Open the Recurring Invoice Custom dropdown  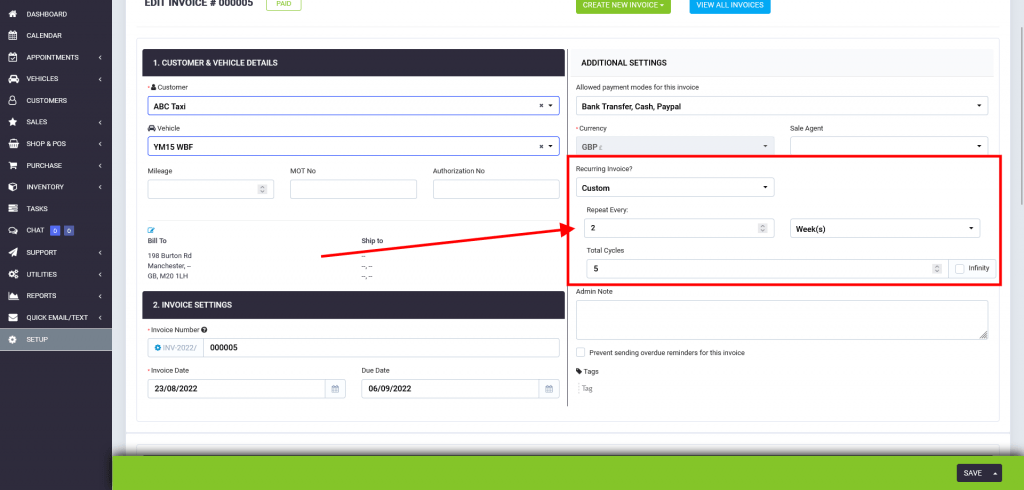tap(675, 188)
